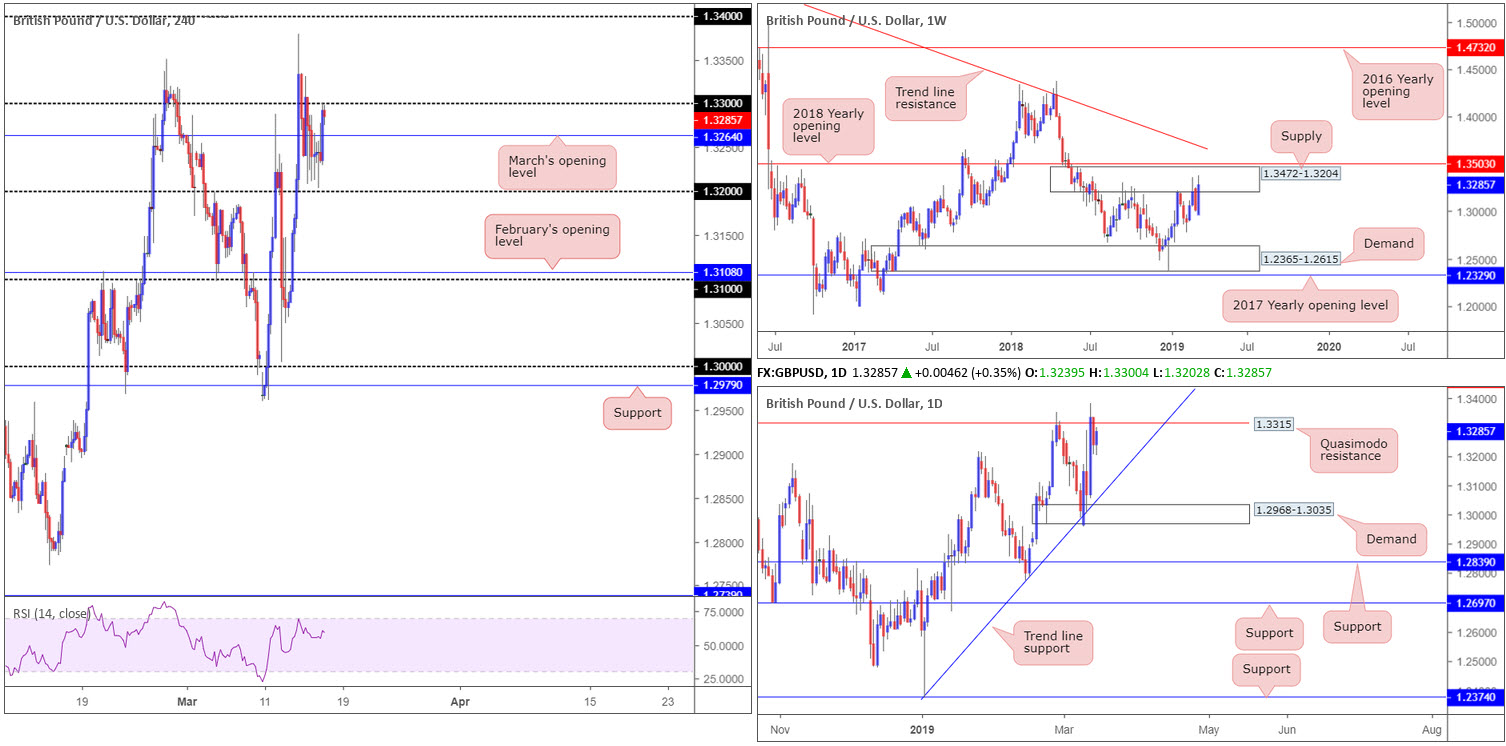Open the March's opening level callout

click(x=558, y=168)
